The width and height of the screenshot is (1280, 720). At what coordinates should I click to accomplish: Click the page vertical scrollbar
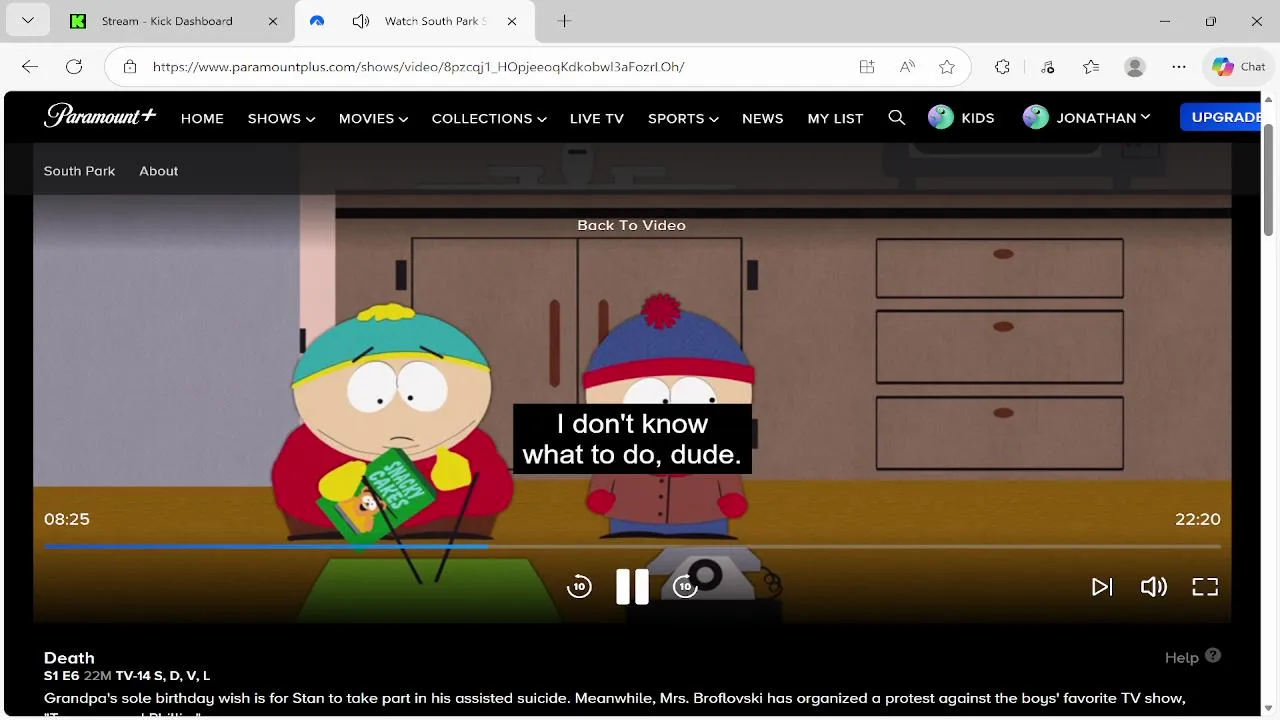[x=1269, y=182]
